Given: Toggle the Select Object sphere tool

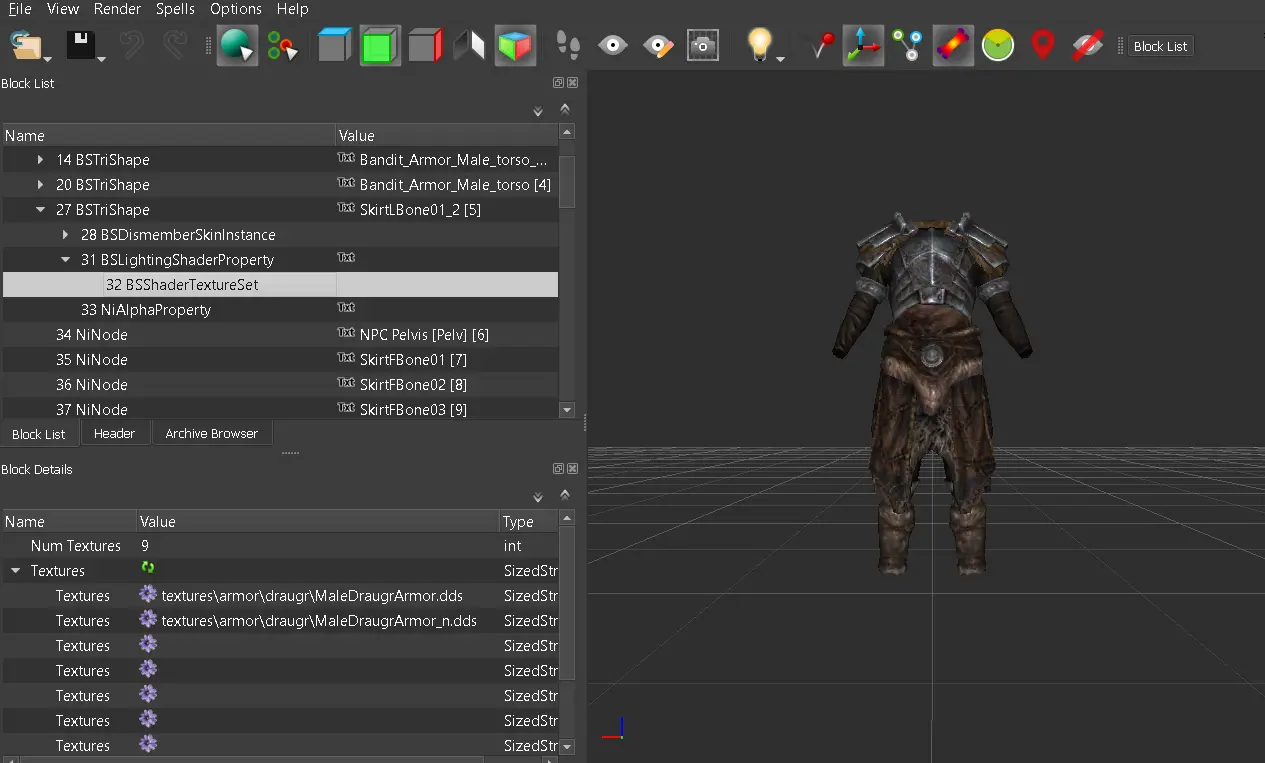Looking at the screenshot, I should coord(237,46).
